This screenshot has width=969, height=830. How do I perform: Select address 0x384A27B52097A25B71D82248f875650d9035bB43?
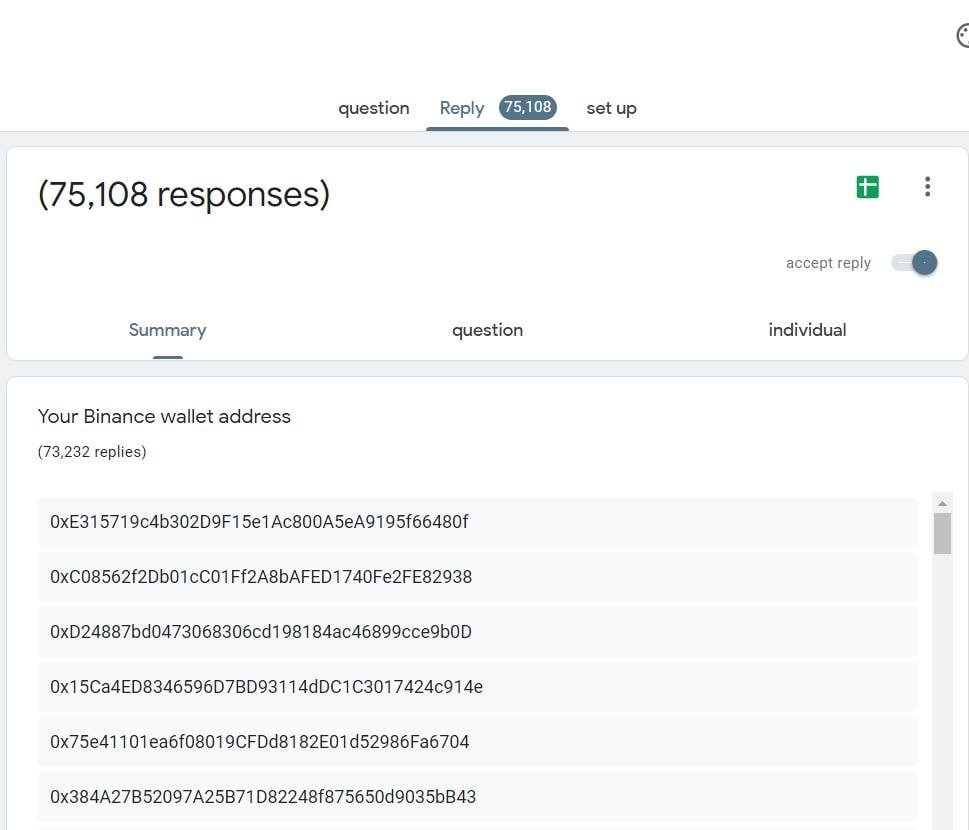(476, 797)
